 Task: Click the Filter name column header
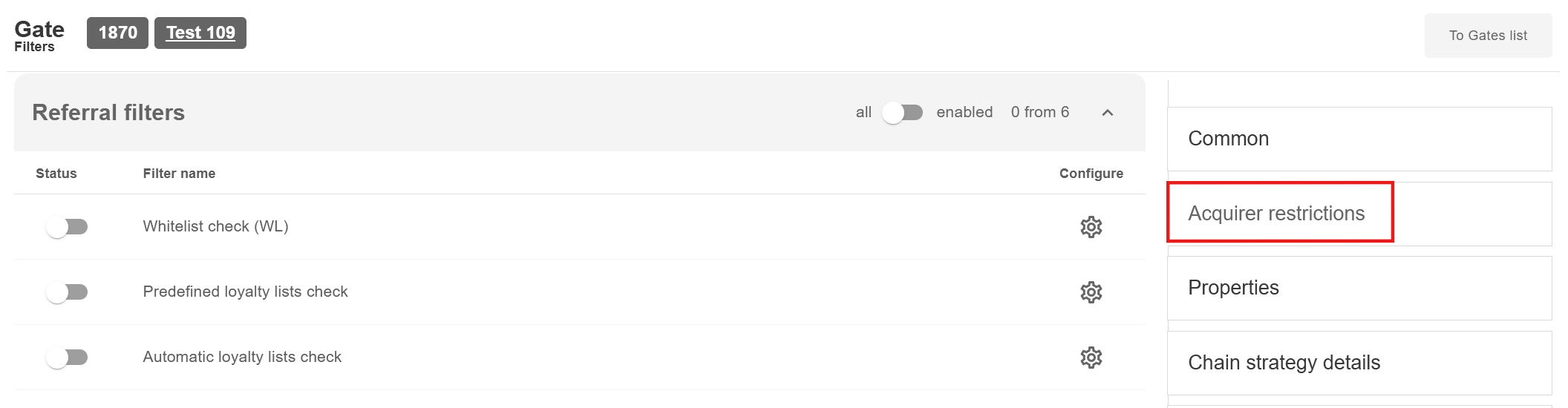(x=179, y=174)
